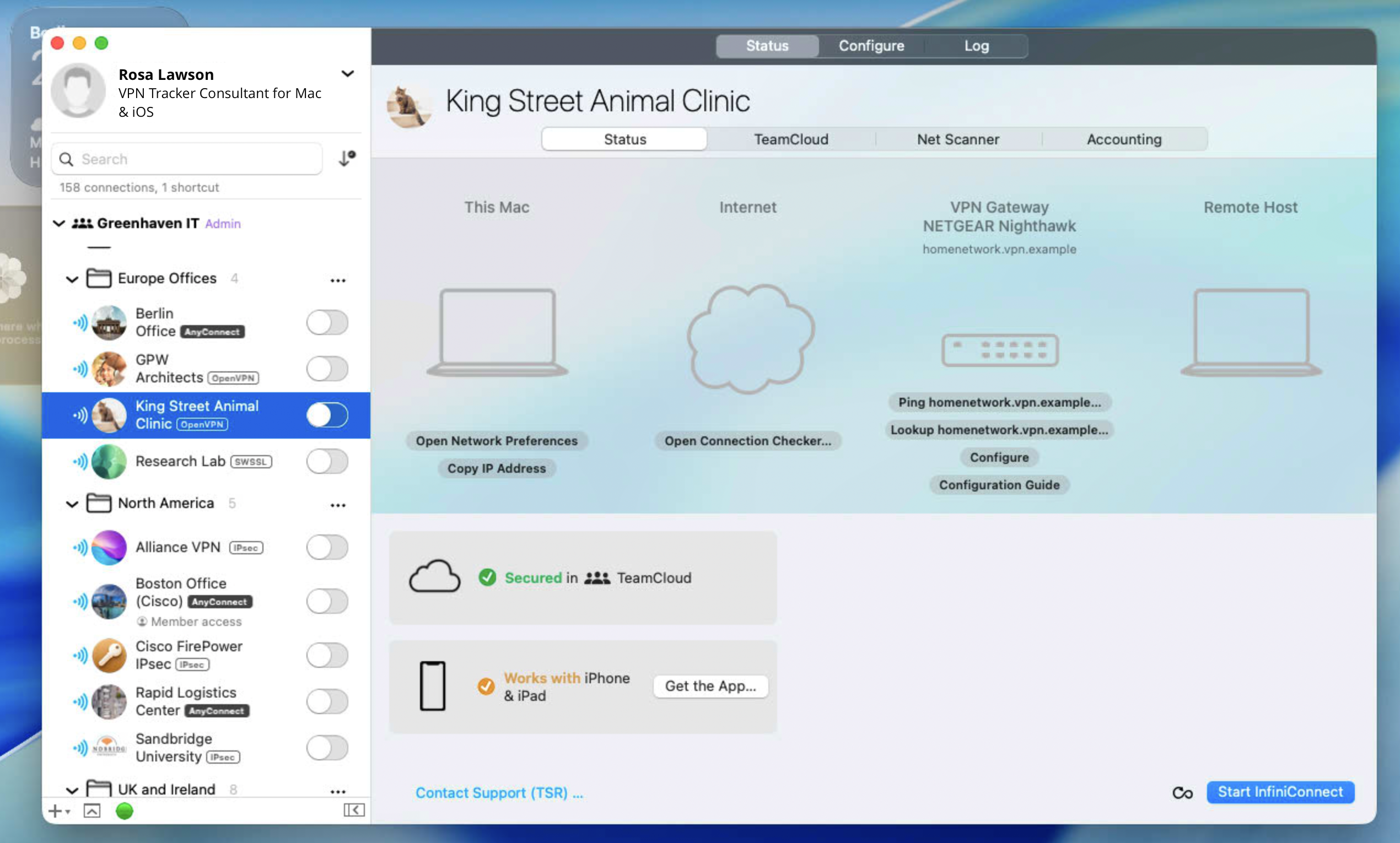The width and height of the screenshot is (1400, 843).
Task: Click the Internet cloud icon
Action: pos(750,339)
